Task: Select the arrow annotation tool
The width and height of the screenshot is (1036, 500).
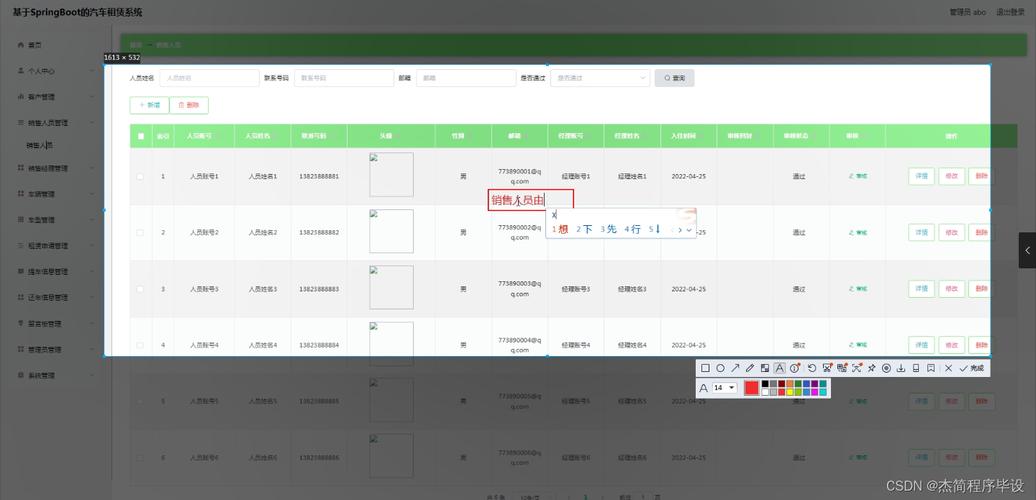Action: coord(735,368)
